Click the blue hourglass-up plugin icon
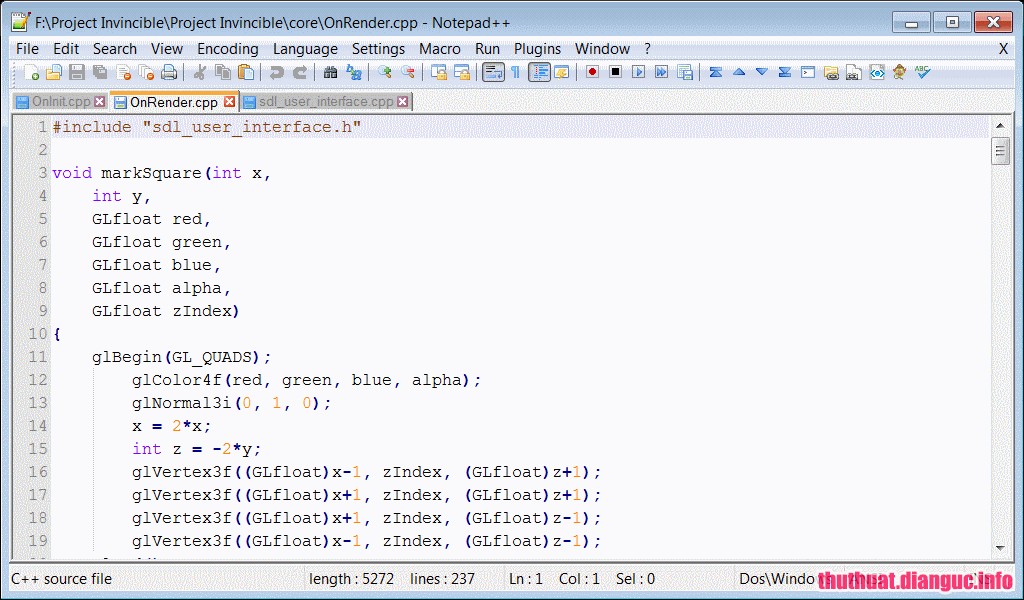The height and width of the screenshot is (600, 1024). pos(716,72)
